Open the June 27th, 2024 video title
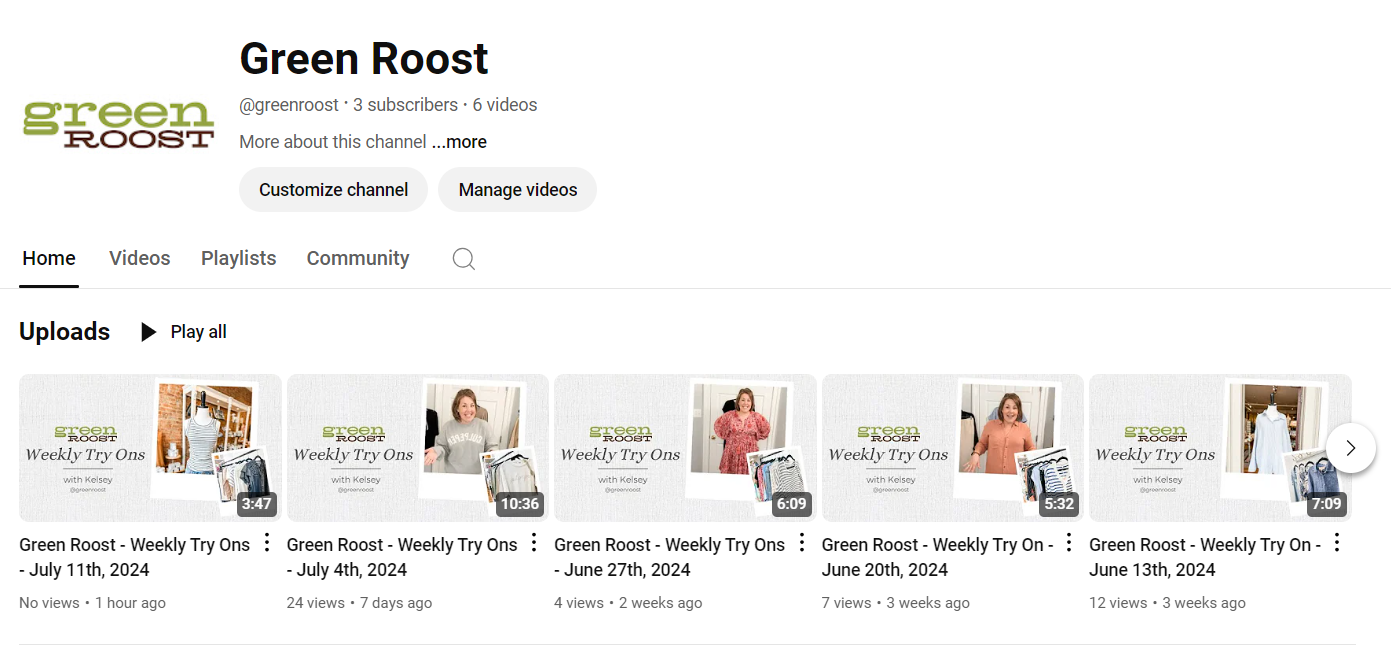This screenshot has height=672, width=1391. tap(670, 558)
